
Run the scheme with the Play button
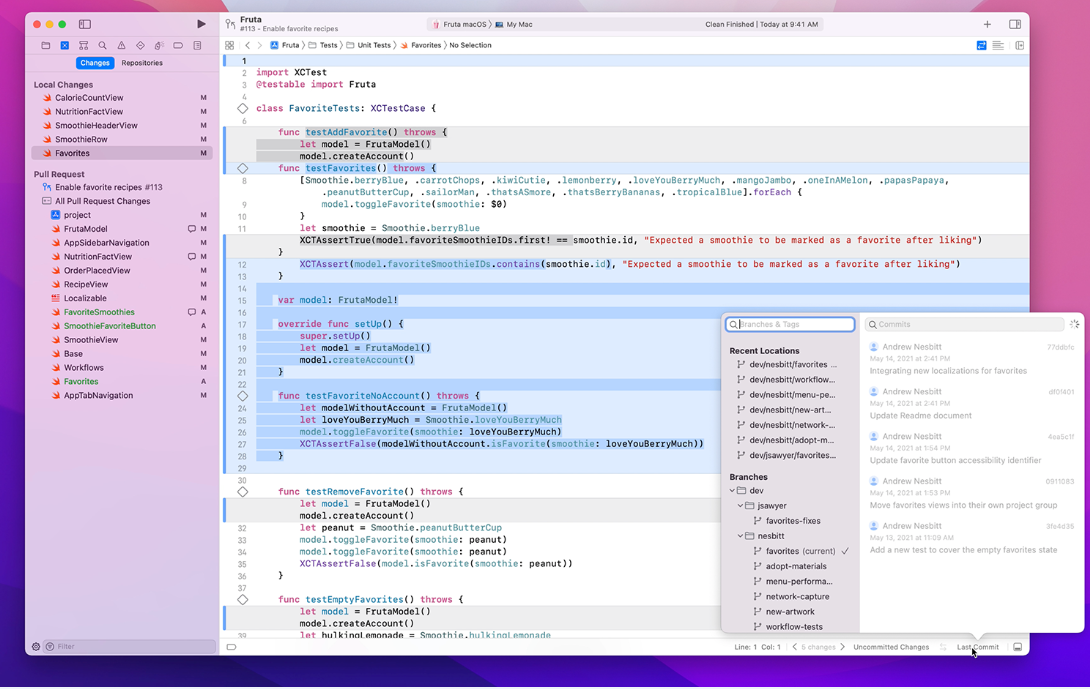tap(200, 23)
